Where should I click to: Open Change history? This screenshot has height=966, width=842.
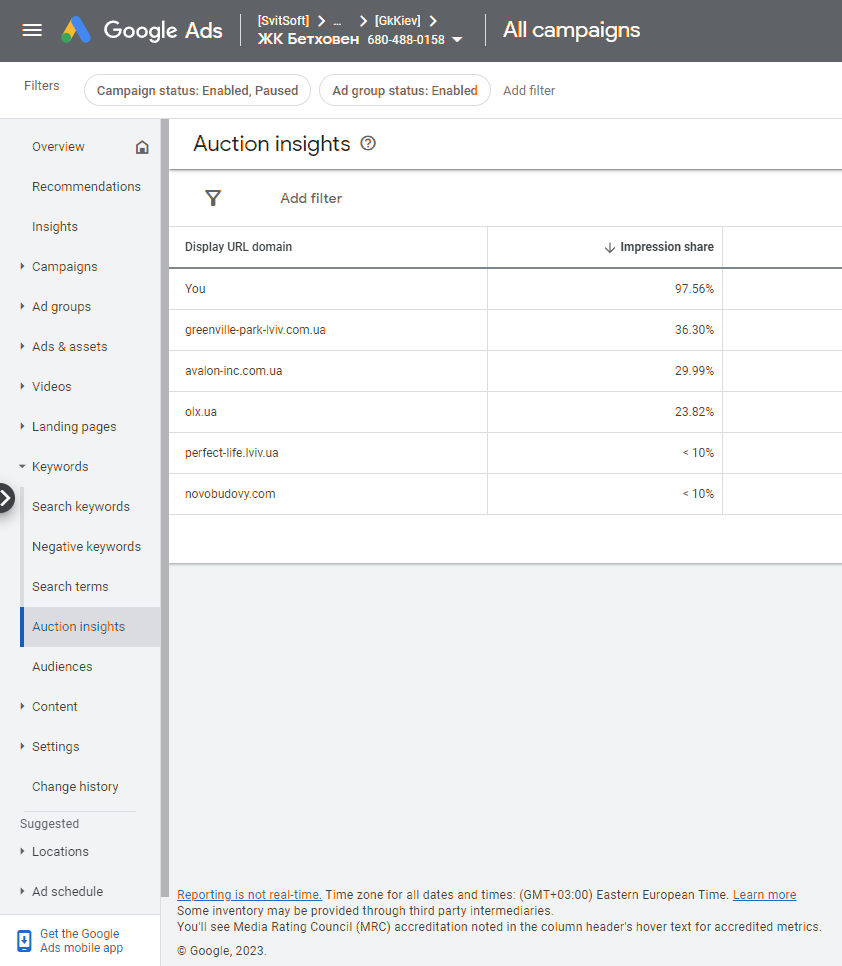tap(75, 787)
